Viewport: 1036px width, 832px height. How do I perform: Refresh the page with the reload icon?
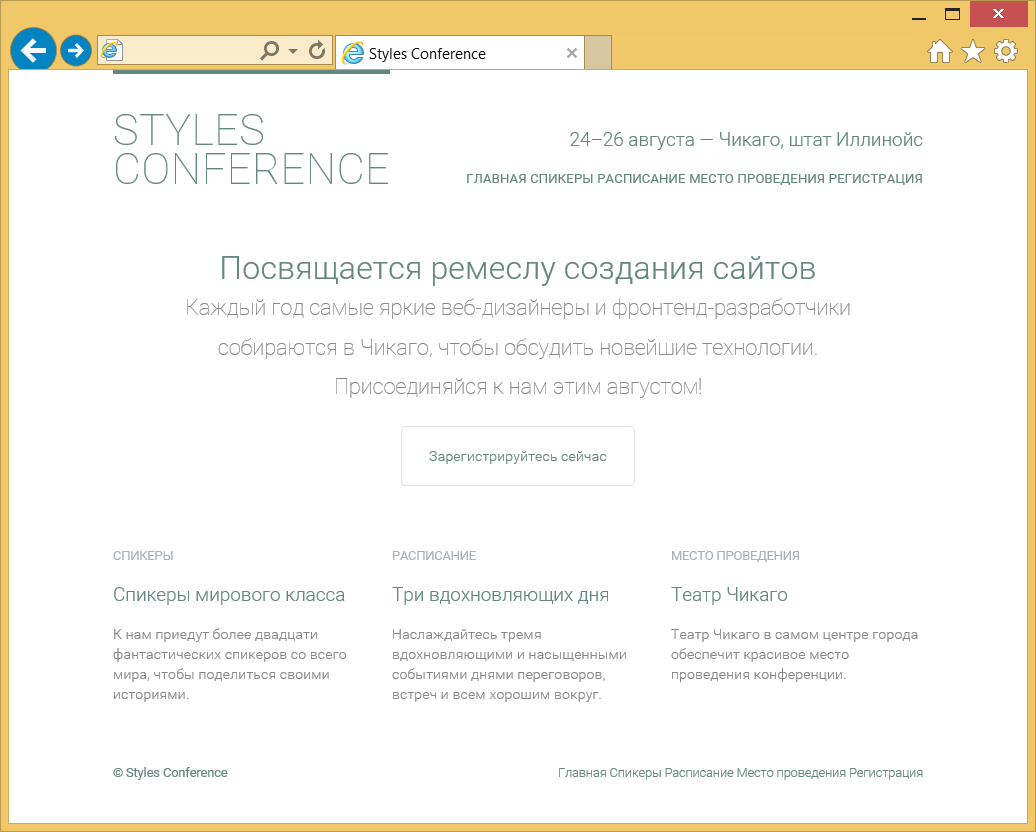point(318,51)
